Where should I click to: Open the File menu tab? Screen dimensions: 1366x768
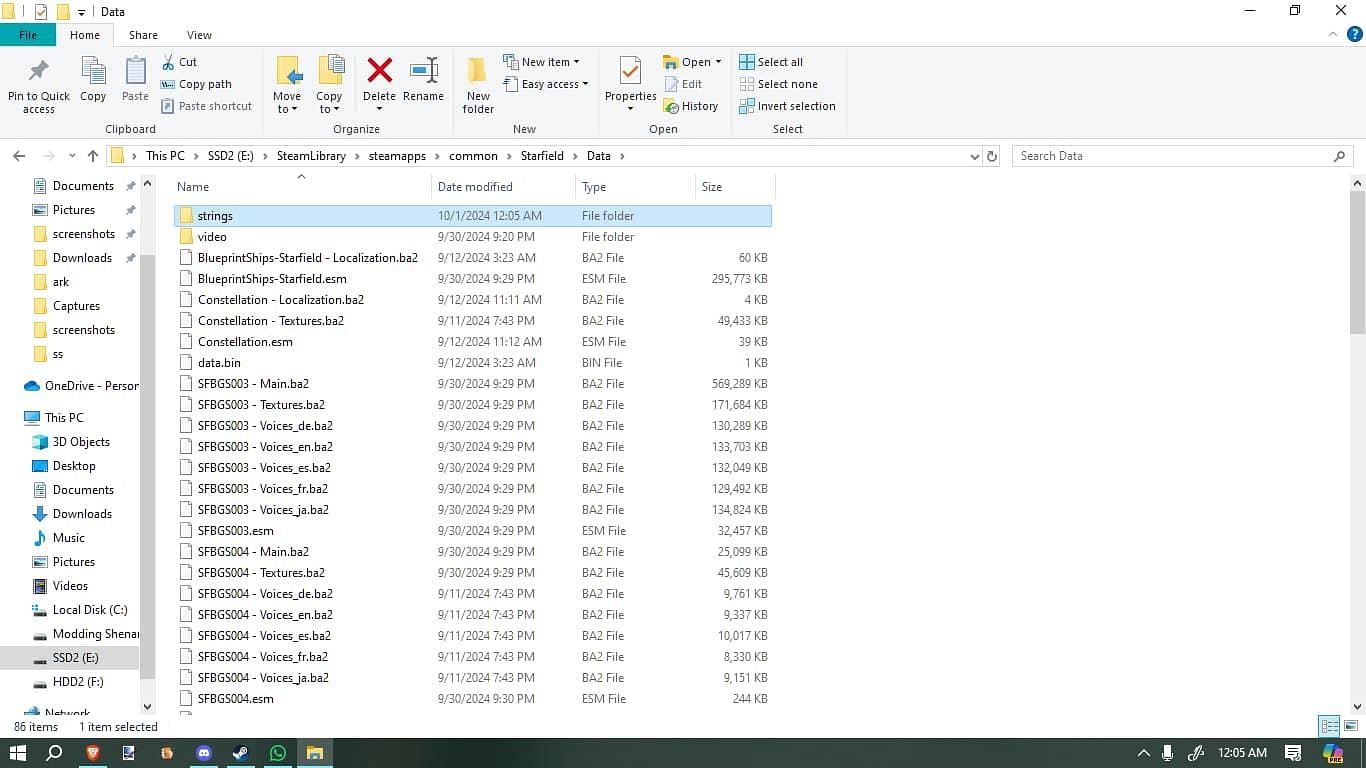(x=28, y=35)
